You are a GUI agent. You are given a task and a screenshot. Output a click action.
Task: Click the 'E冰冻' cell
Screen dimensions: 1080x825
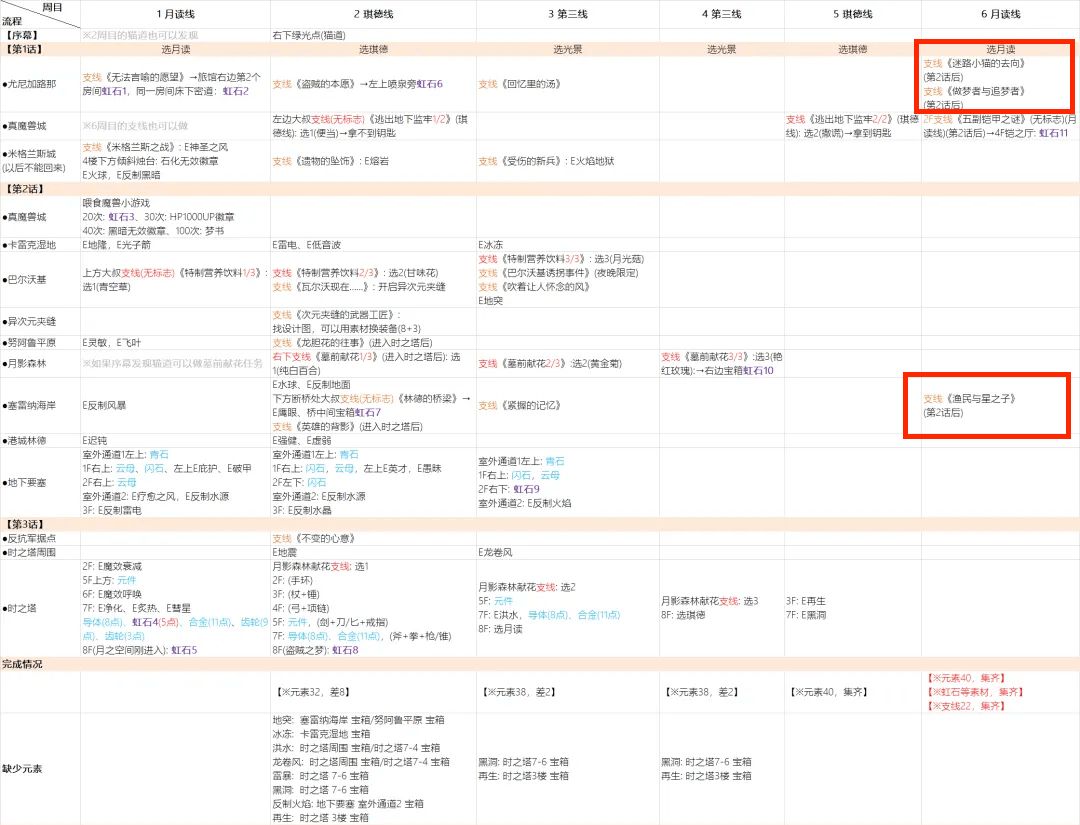click(490, 244)
